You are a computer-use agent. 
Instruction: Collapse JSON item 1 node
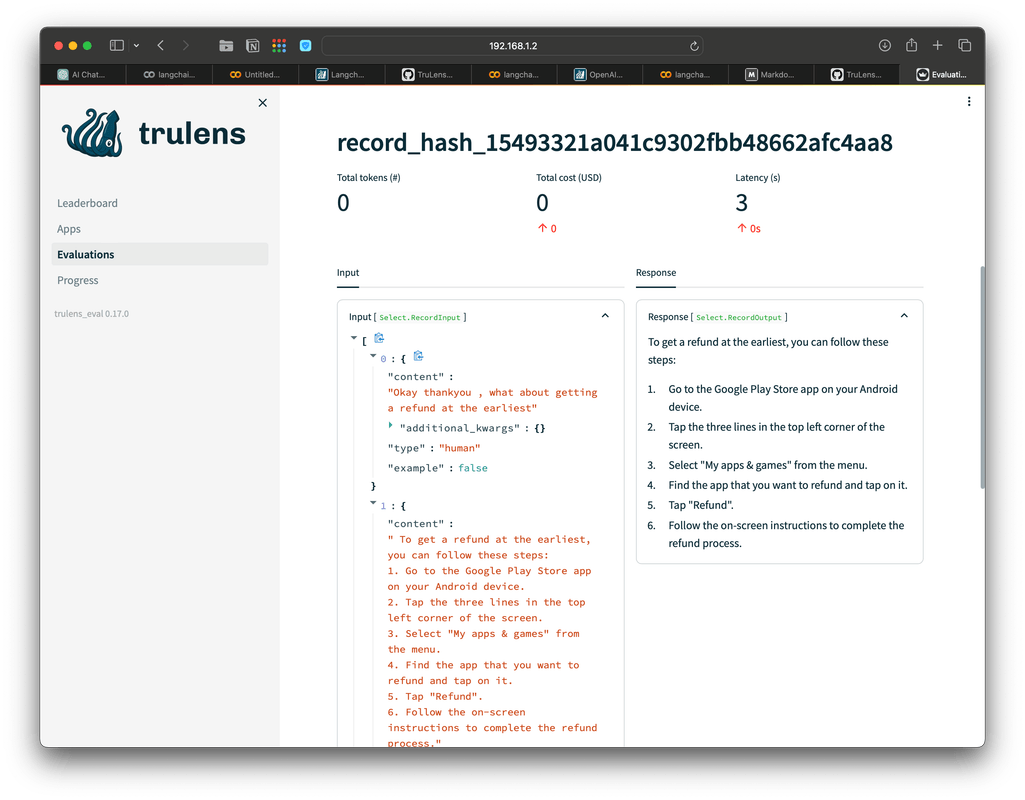[373, 504]
